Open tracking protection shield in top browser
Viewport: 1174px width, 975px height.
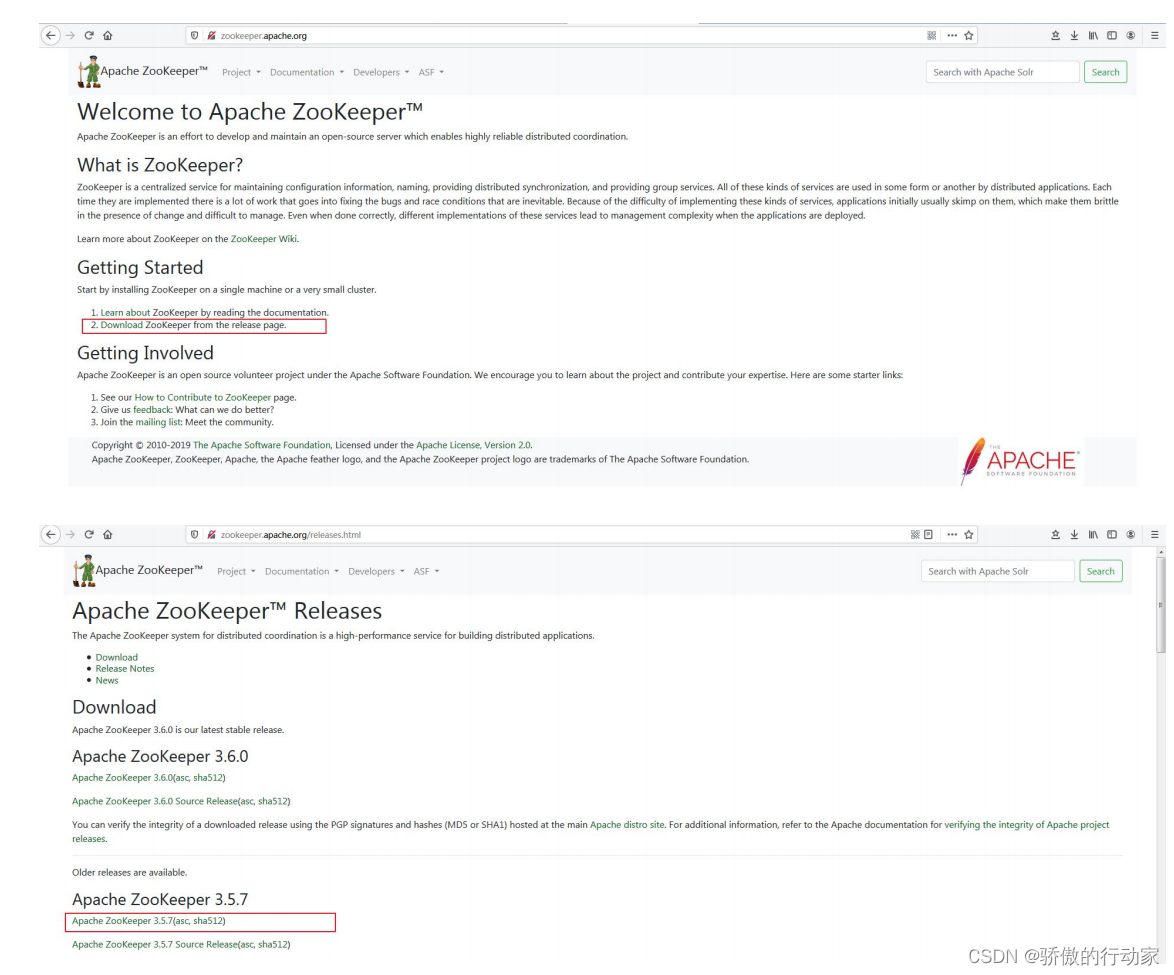[195, 35]
